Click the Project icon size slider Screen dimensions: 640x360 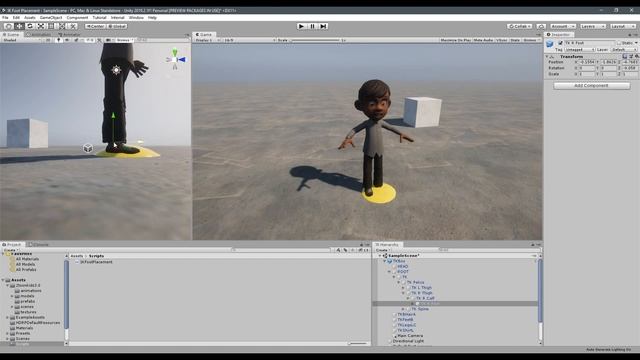click(x=358, y=344)
